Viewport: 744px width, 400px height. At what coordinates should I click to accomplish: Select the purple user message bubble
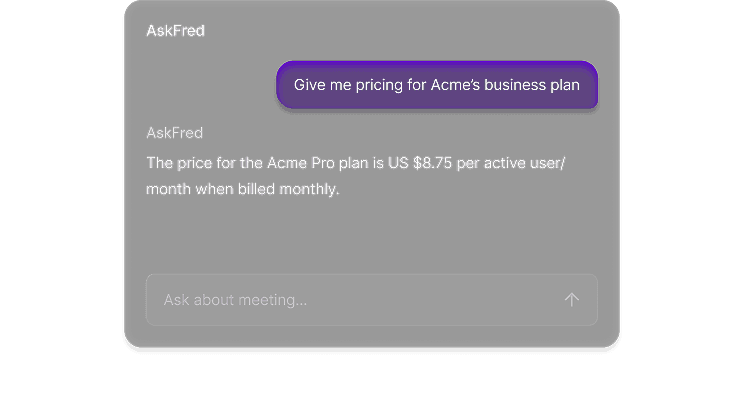click(437, 85)
